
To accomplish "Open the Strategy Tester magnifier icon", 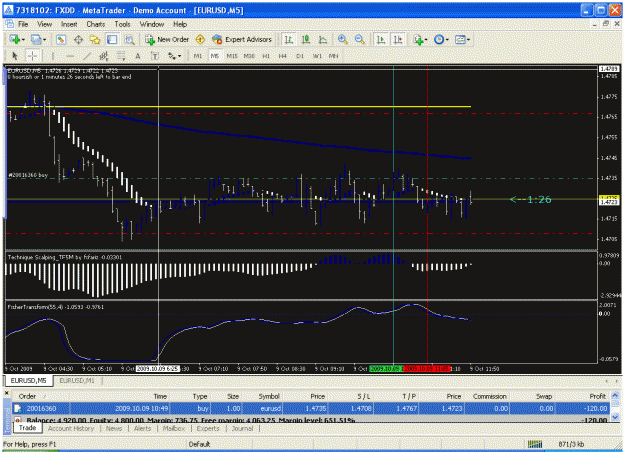I will coord(129,39).
